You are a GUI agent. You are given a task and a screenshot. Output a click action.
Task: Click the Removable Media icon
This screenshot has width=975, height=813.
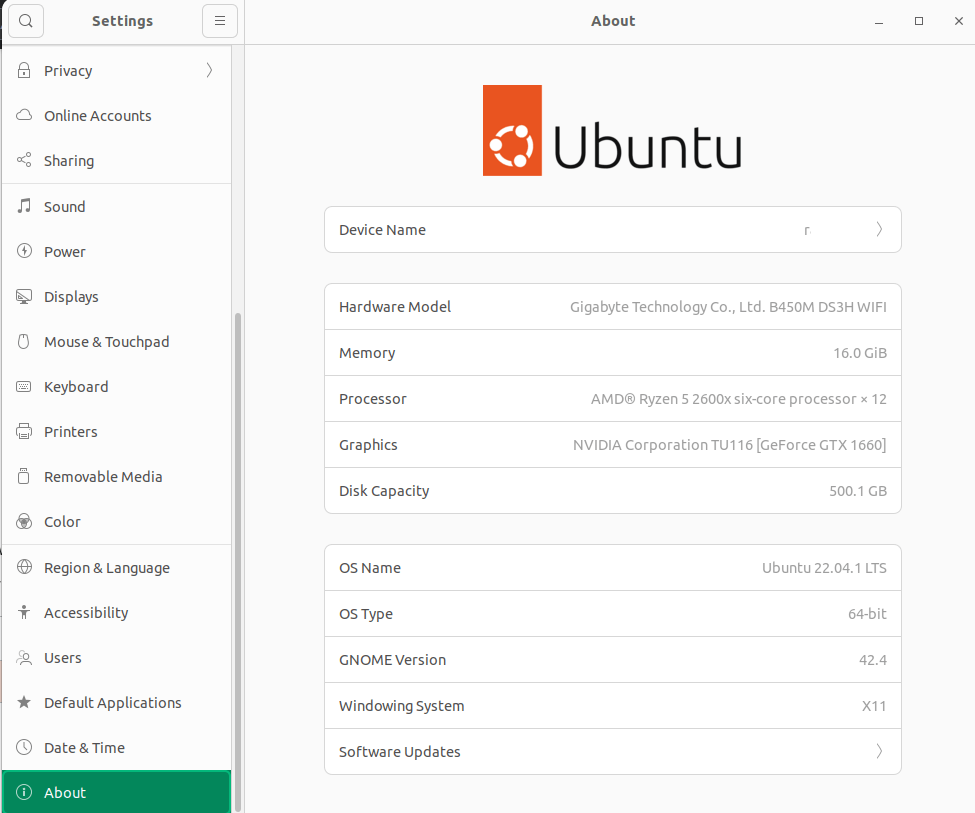23,476
